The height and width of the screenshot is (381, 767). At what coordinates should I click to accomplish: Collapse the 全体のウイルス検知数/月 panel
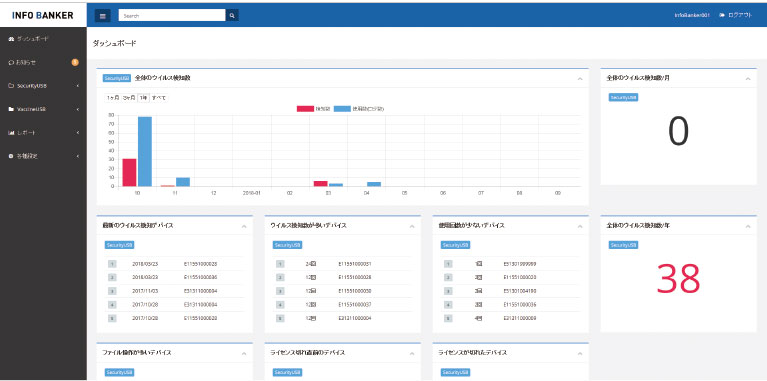coord(748,78)
